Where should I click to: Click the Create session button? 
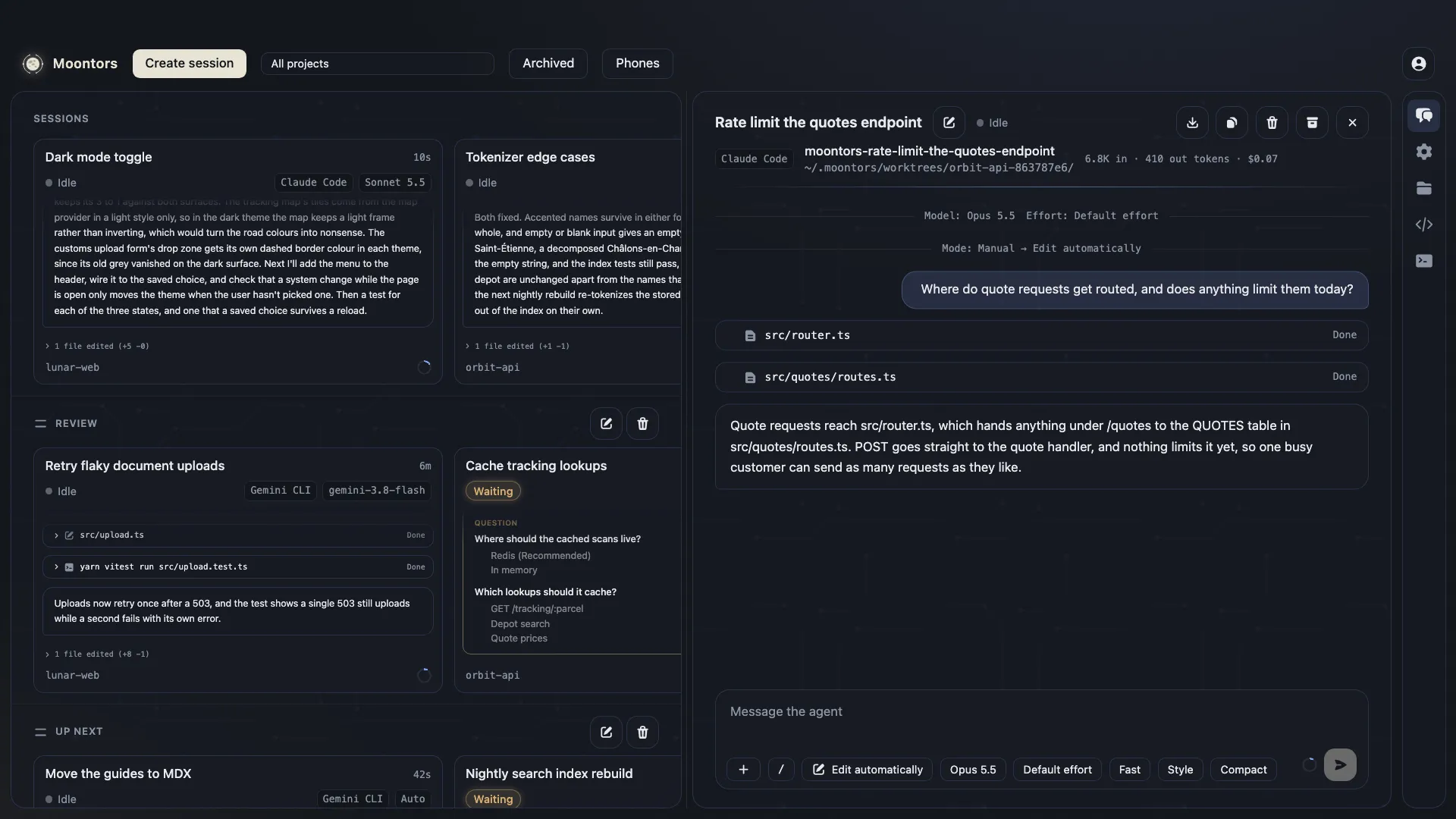(189, 64)
